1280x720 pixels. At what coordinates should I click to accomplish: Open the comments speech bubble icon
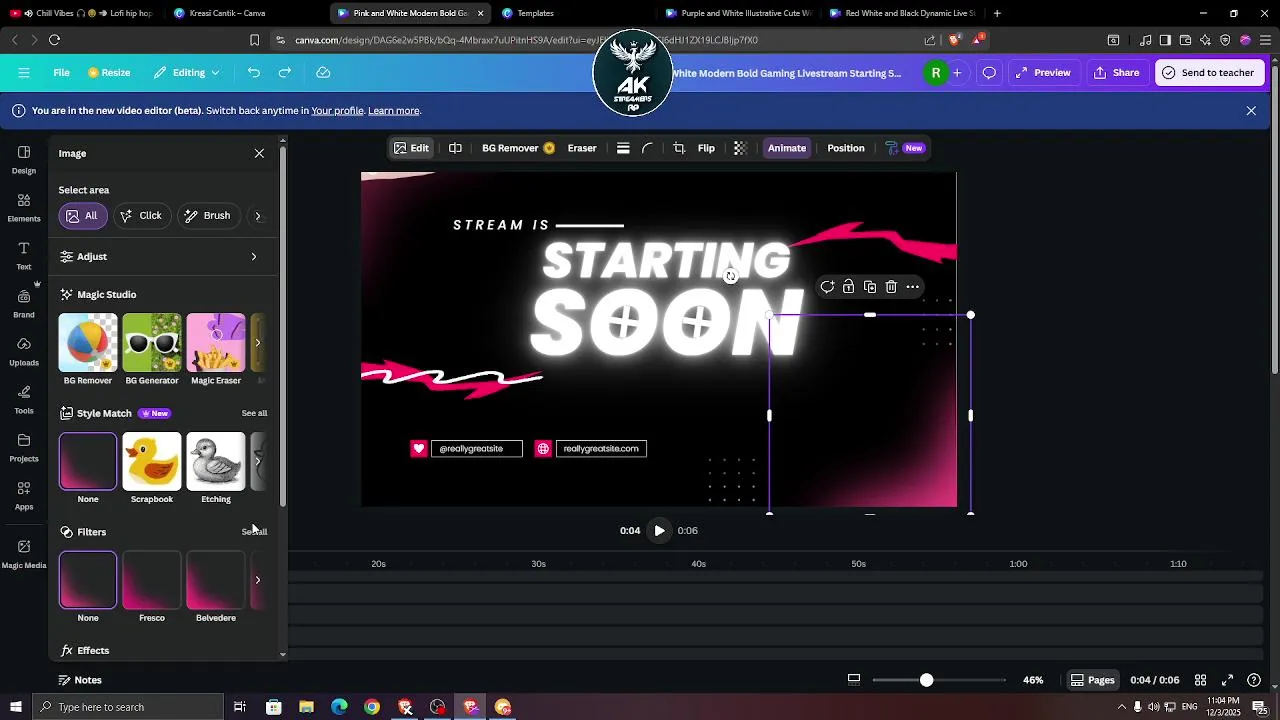click(x=989, y=72)
